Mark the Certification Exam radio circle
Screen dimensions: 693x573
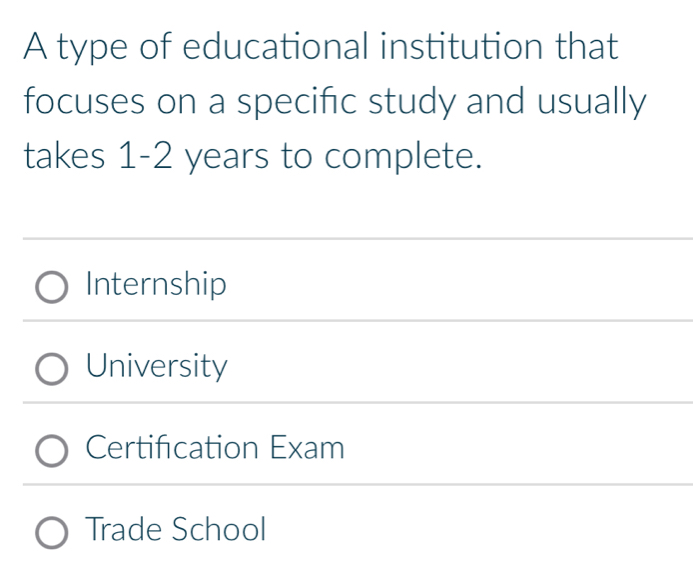point(53,451)
